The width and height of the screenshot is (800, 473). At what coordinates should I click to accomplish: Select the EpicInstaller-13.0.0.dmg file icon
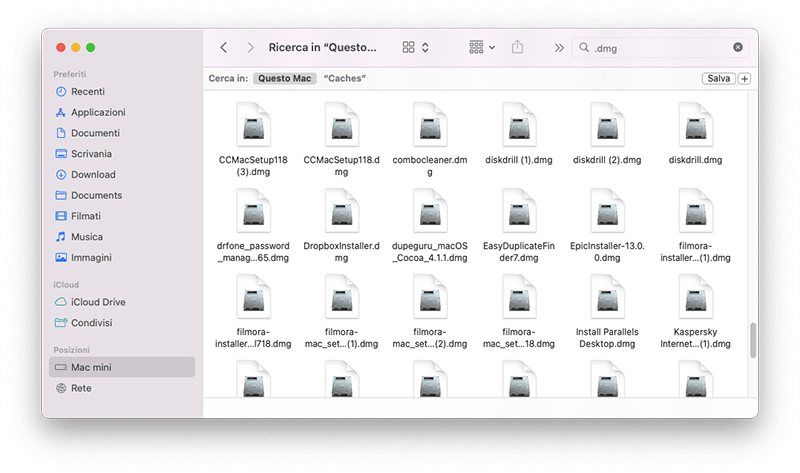pyautogui.click(x=607, y=211)
